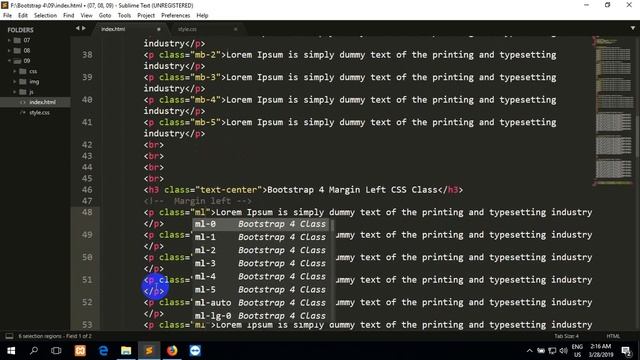Screen dimensions: 640x360
Task: Close the style.css tab
Action: 236,29
